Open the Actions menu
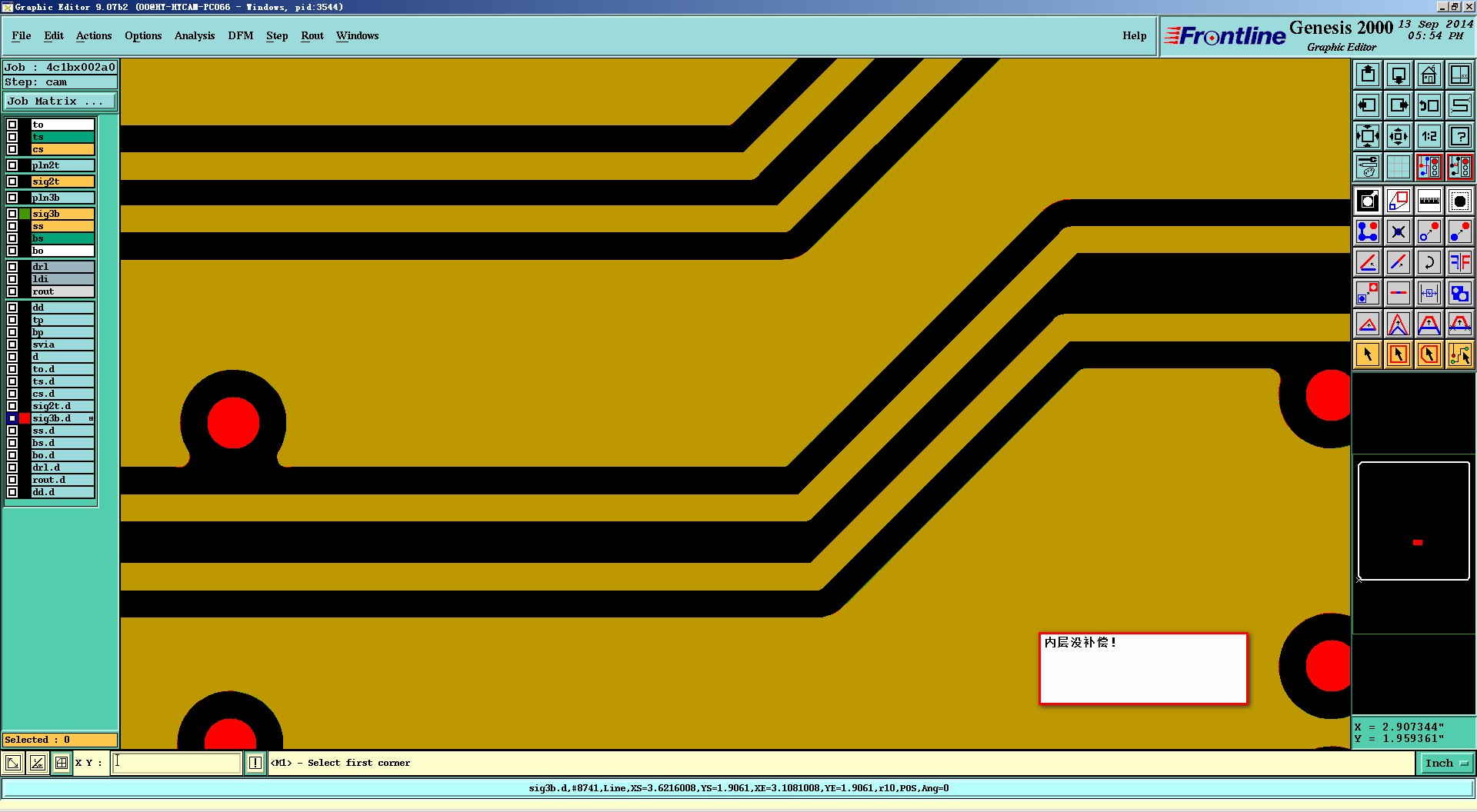Image resolution: width=1477 pixels, height=812 pixels. coord(94,35)
